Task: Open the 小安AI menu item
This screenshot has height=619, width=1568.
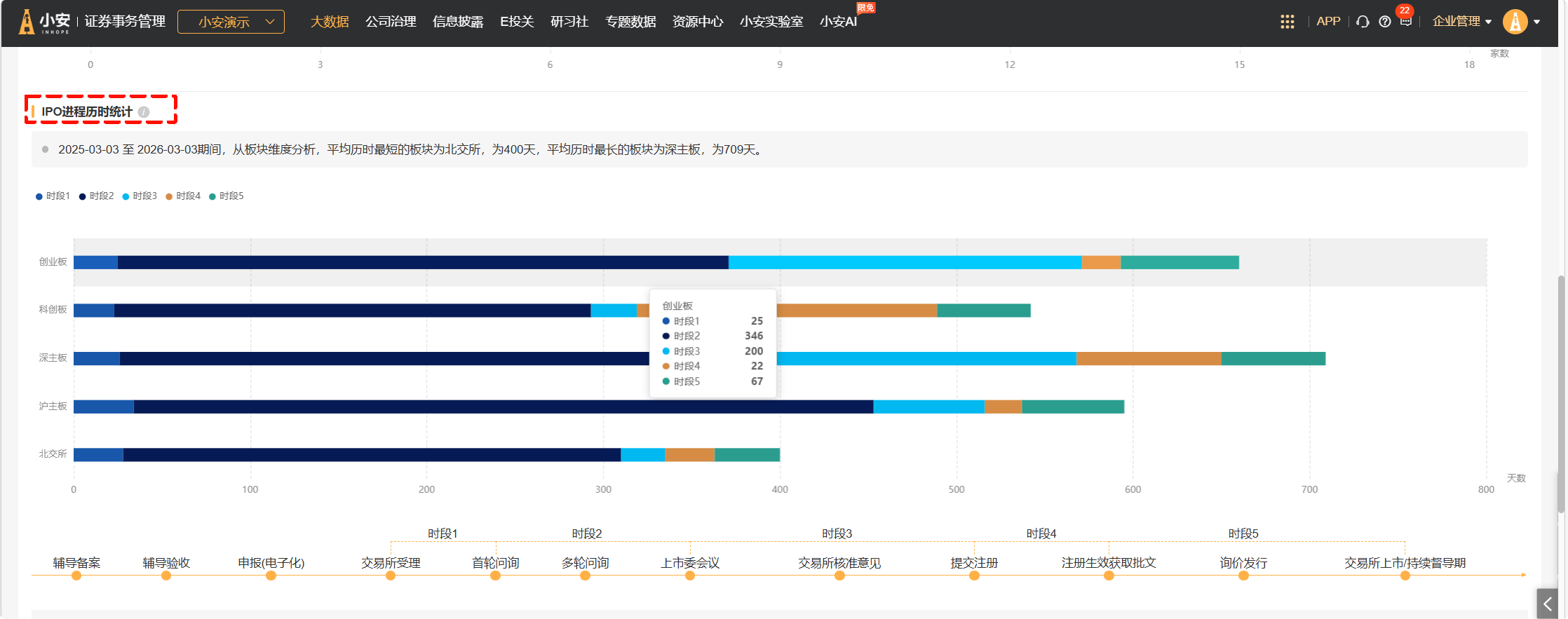Action: [x=838, y=22]
